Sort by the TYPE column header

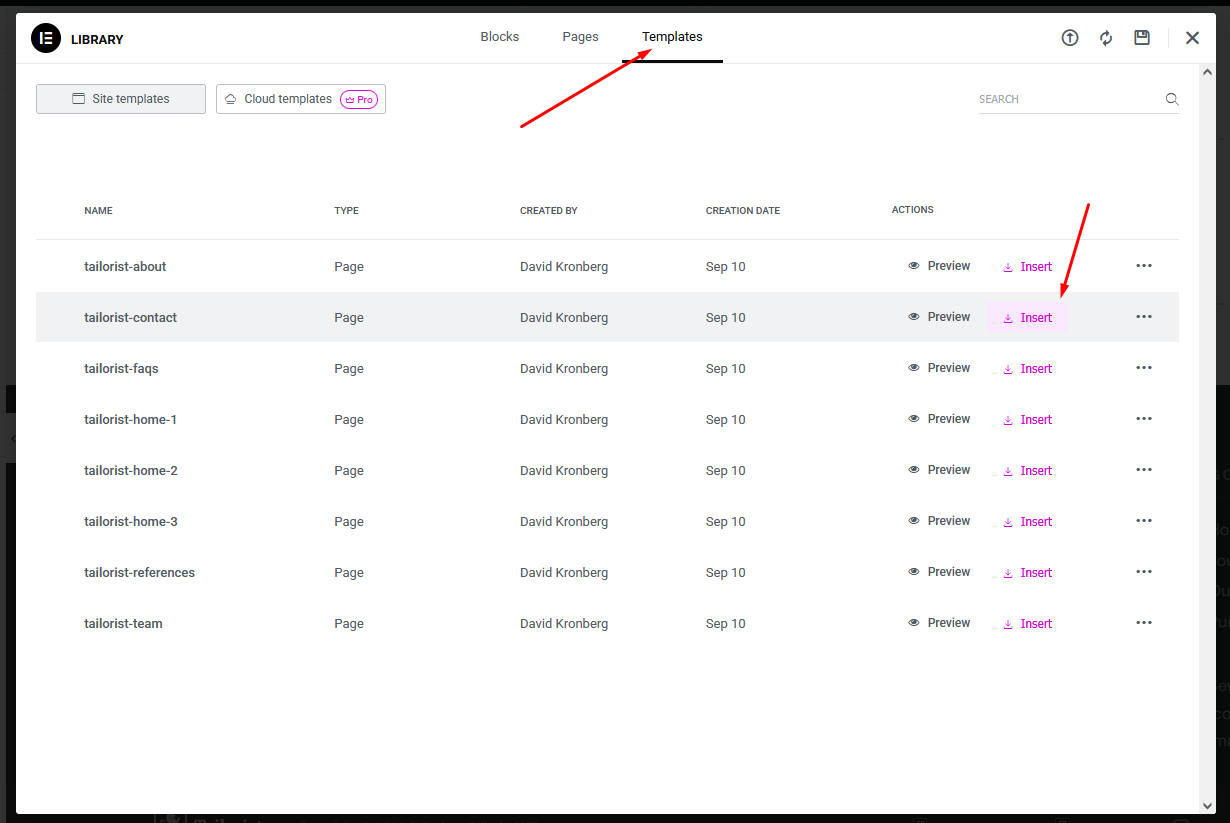click(x=346, y=211)
